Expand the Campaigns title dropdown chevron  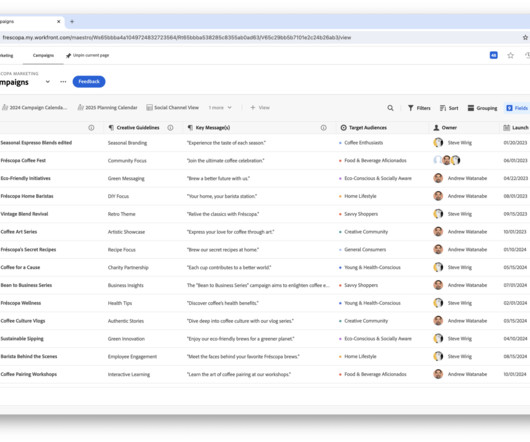(48, 82)
